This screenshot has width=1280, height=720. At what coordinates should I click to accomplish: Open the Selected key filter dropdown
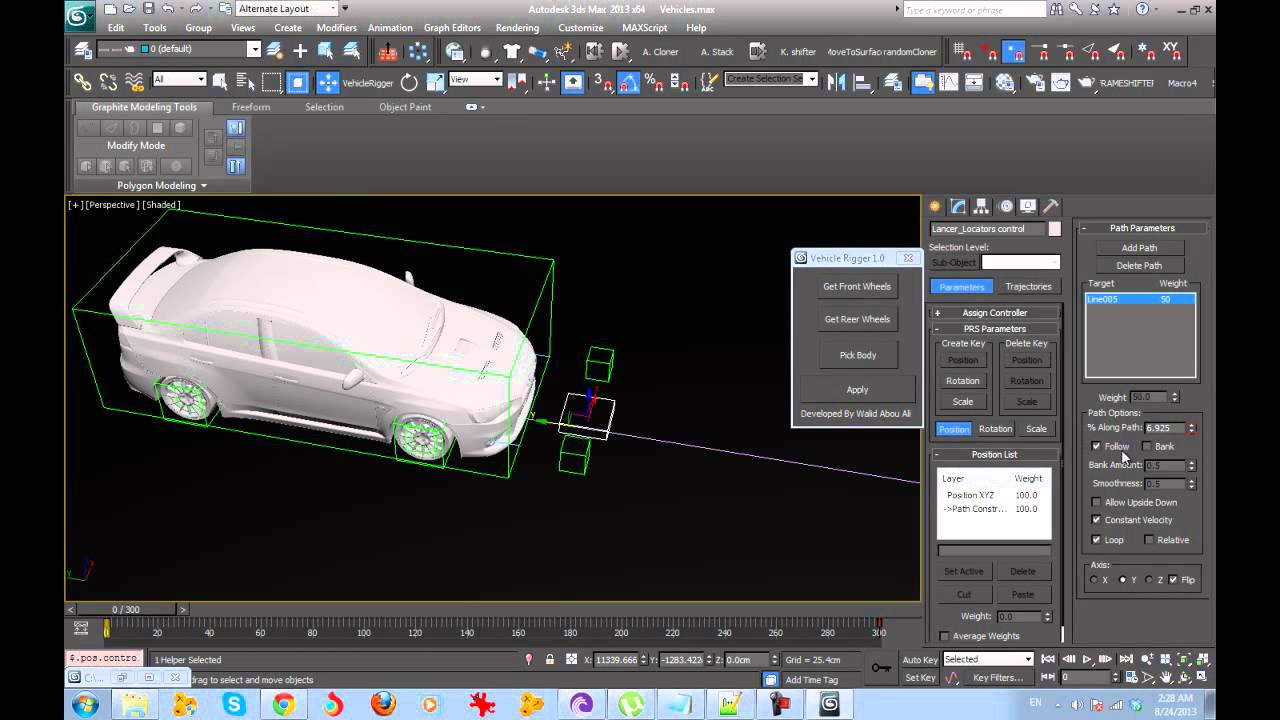pos(987,659)
